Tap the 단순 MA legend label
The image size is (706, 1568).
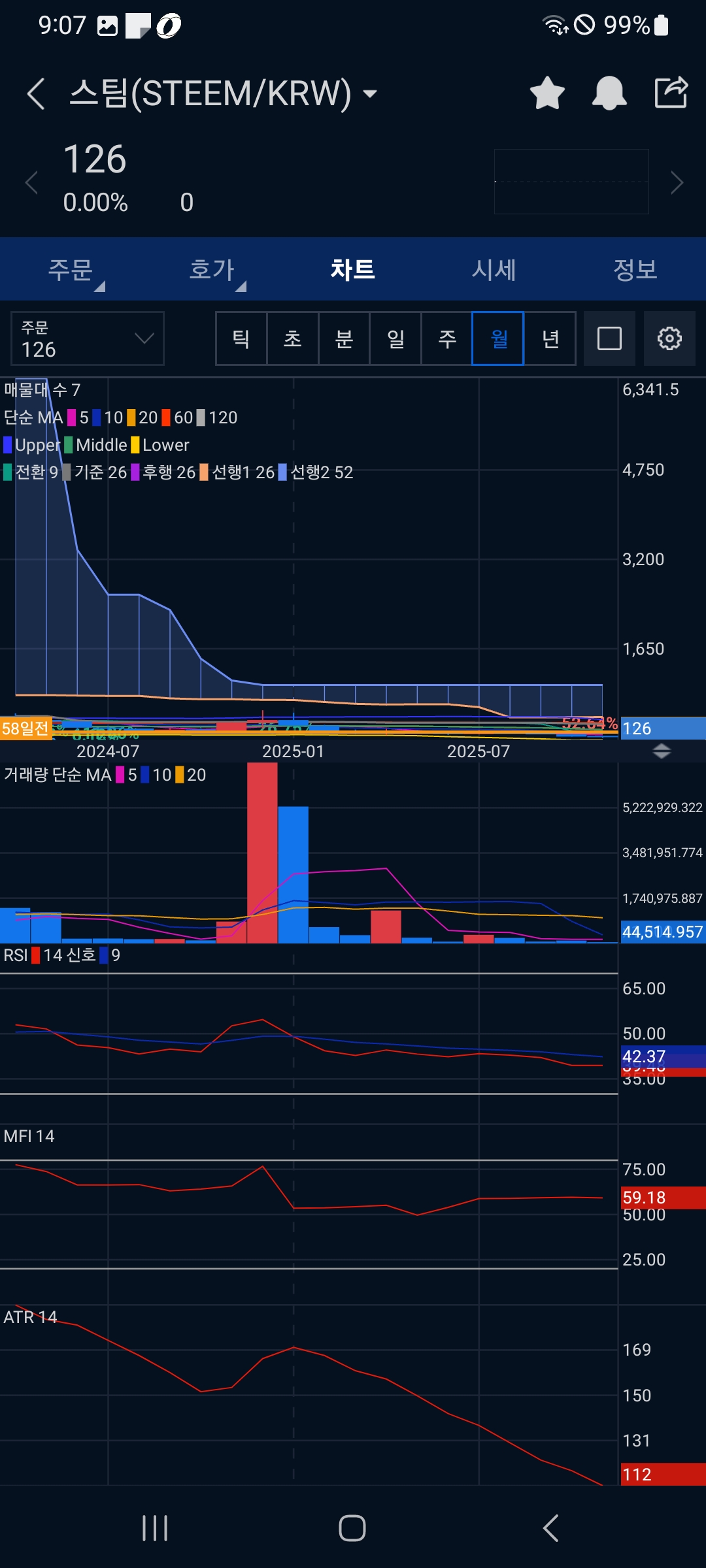pos(33,417)
